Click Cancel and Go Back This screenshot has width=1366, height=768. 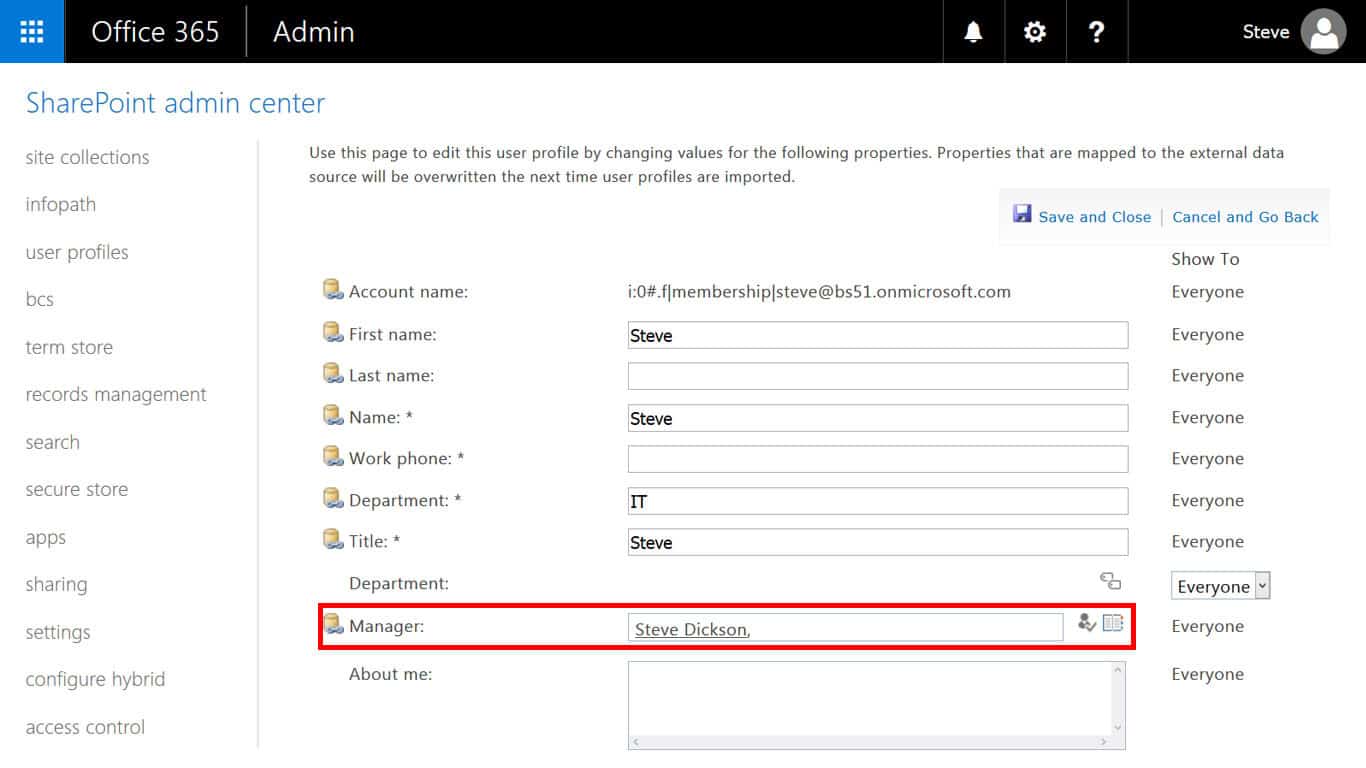(x=1245, y=217)
